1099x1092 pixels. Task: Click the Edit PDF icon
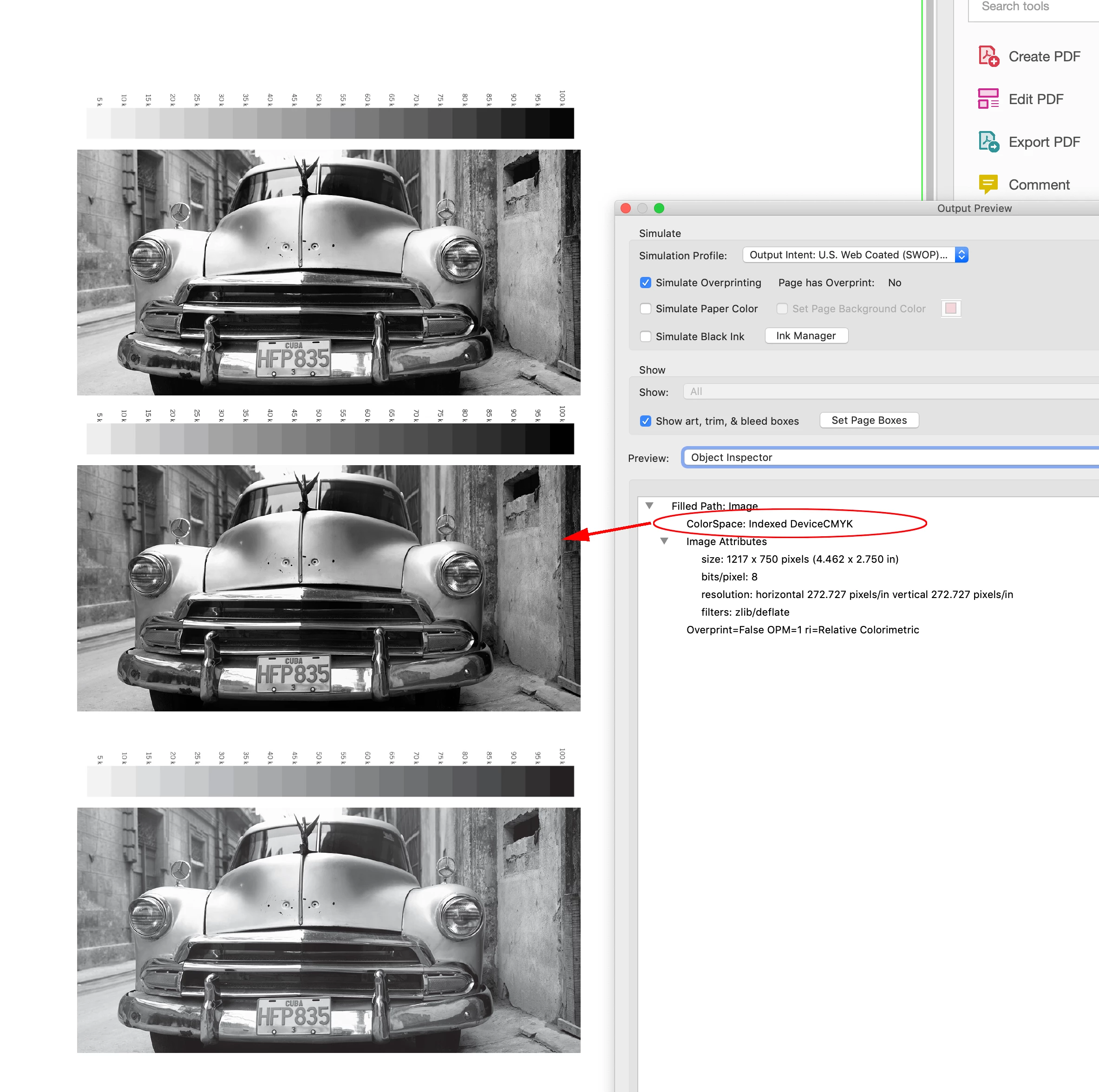pyautogui.click(x=988, y=99)
